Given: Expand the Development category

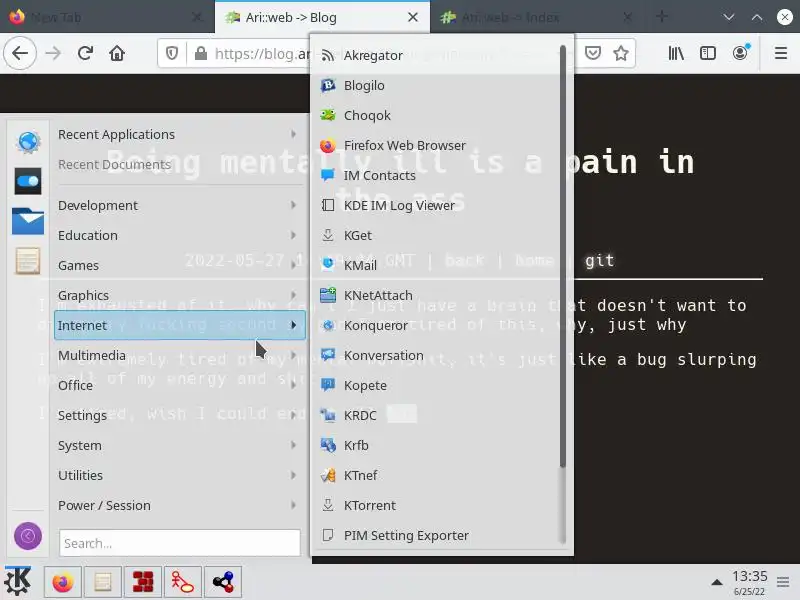Looking at the screenshot, I should [180, 205].
